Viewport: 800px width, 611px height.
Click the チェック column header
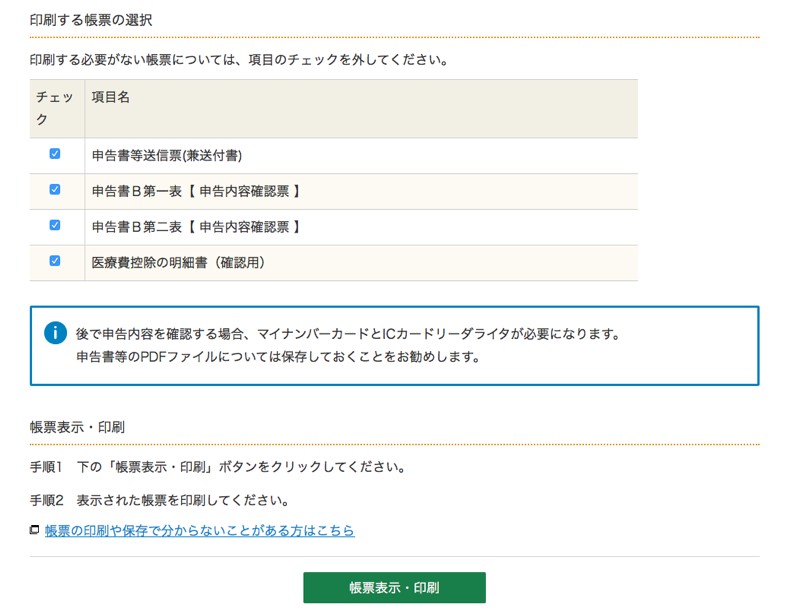click(x=53, y=106)
